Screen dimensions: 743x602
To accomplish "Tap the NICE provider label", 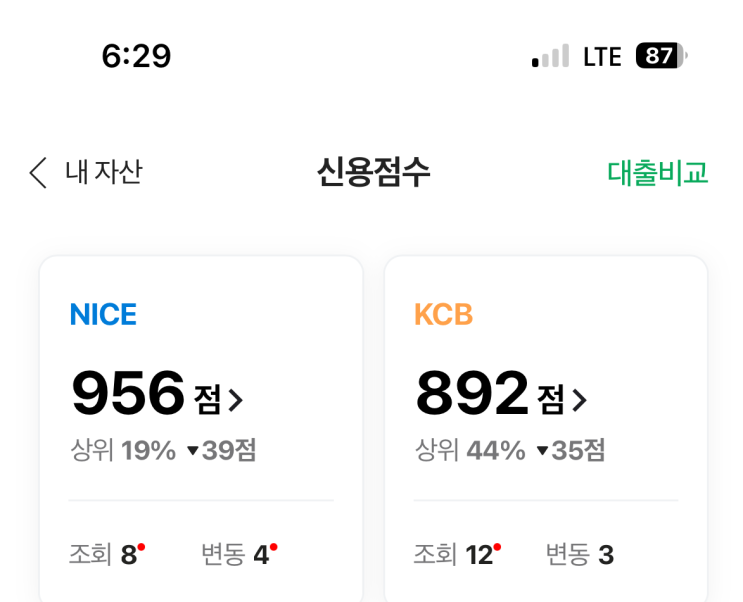I will 103,315.
